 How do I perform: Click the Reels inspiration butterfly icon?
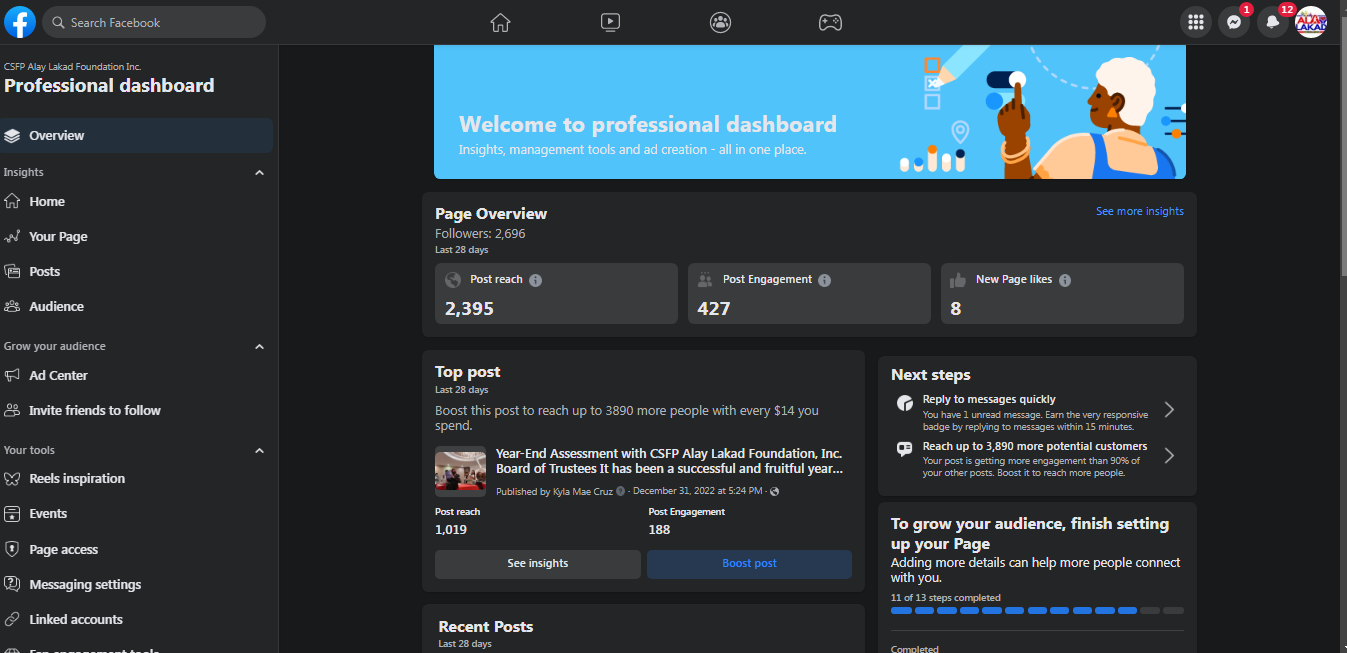(12, 478)
